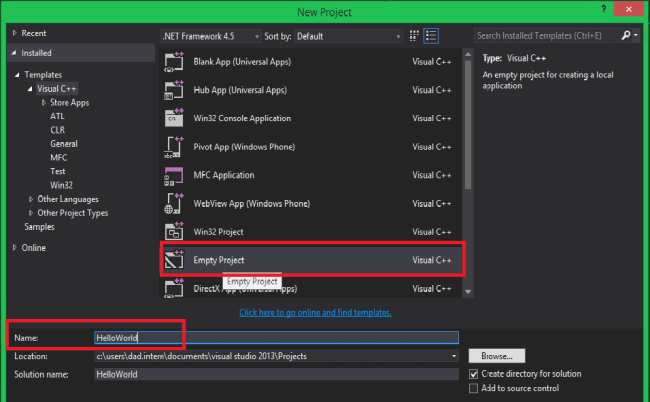
Task: Toggle Create directory for solution checkbox
Action: click(473, 374)
